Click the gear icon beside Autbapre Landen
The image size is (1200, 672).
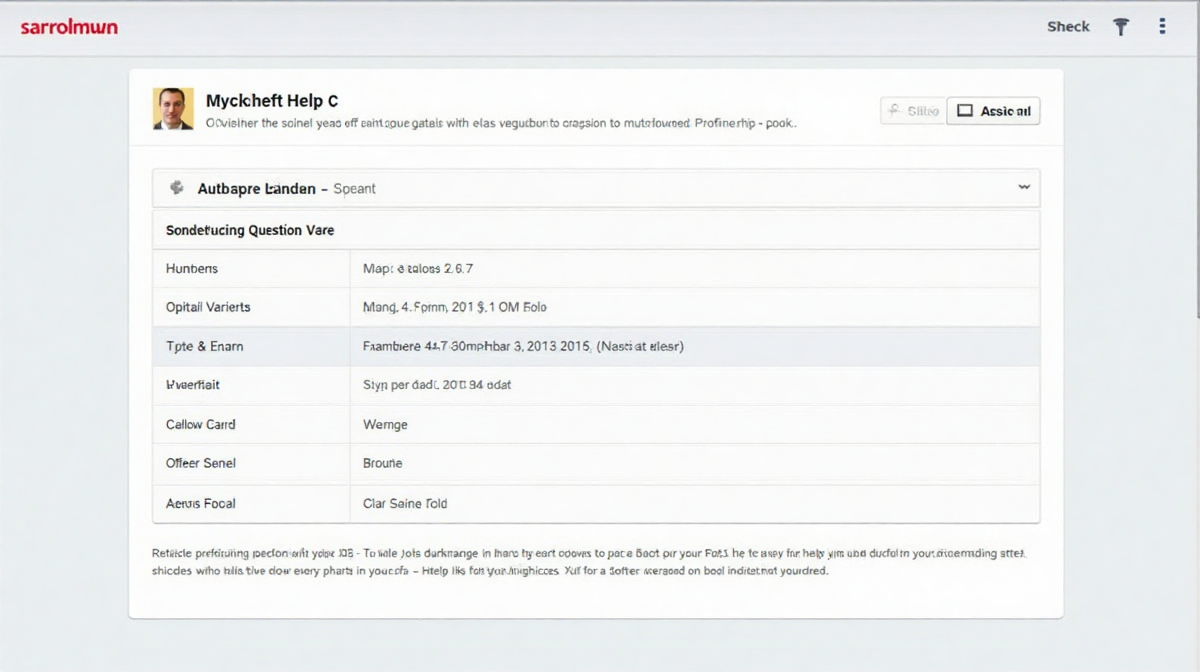[177, 188]
